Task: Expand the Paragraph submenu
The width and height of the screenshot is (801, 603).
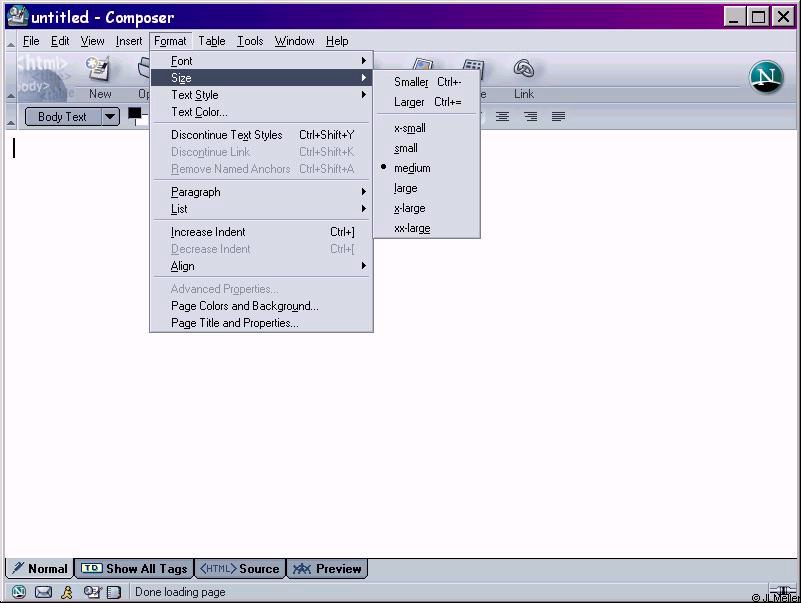Action: [261, 192]
